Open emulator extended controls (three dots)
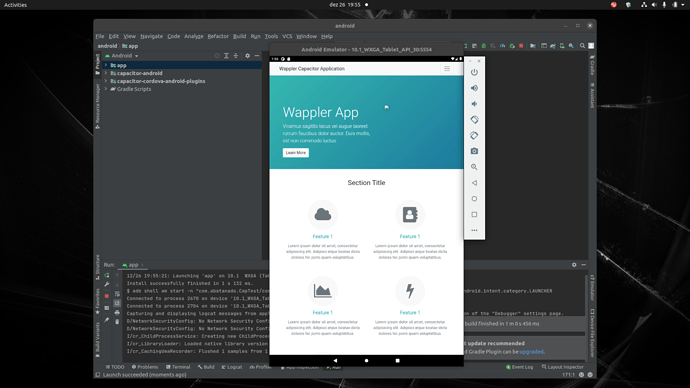 tap(474, 231)
